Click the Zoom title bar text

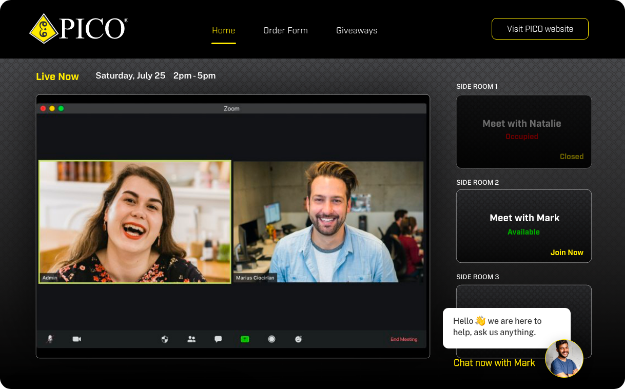pos(231,108)
